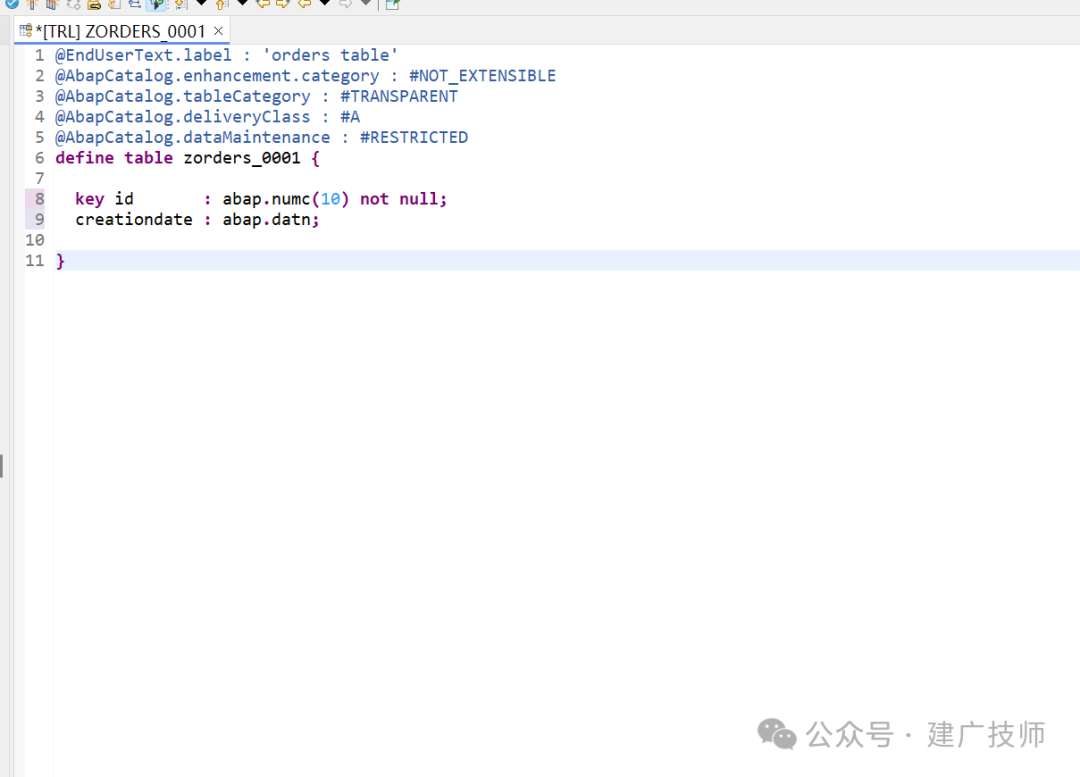The image size is (1080, 777).
Task: Click the #NOT_EXTENSIBLE value
Action: tap(482, 76)
